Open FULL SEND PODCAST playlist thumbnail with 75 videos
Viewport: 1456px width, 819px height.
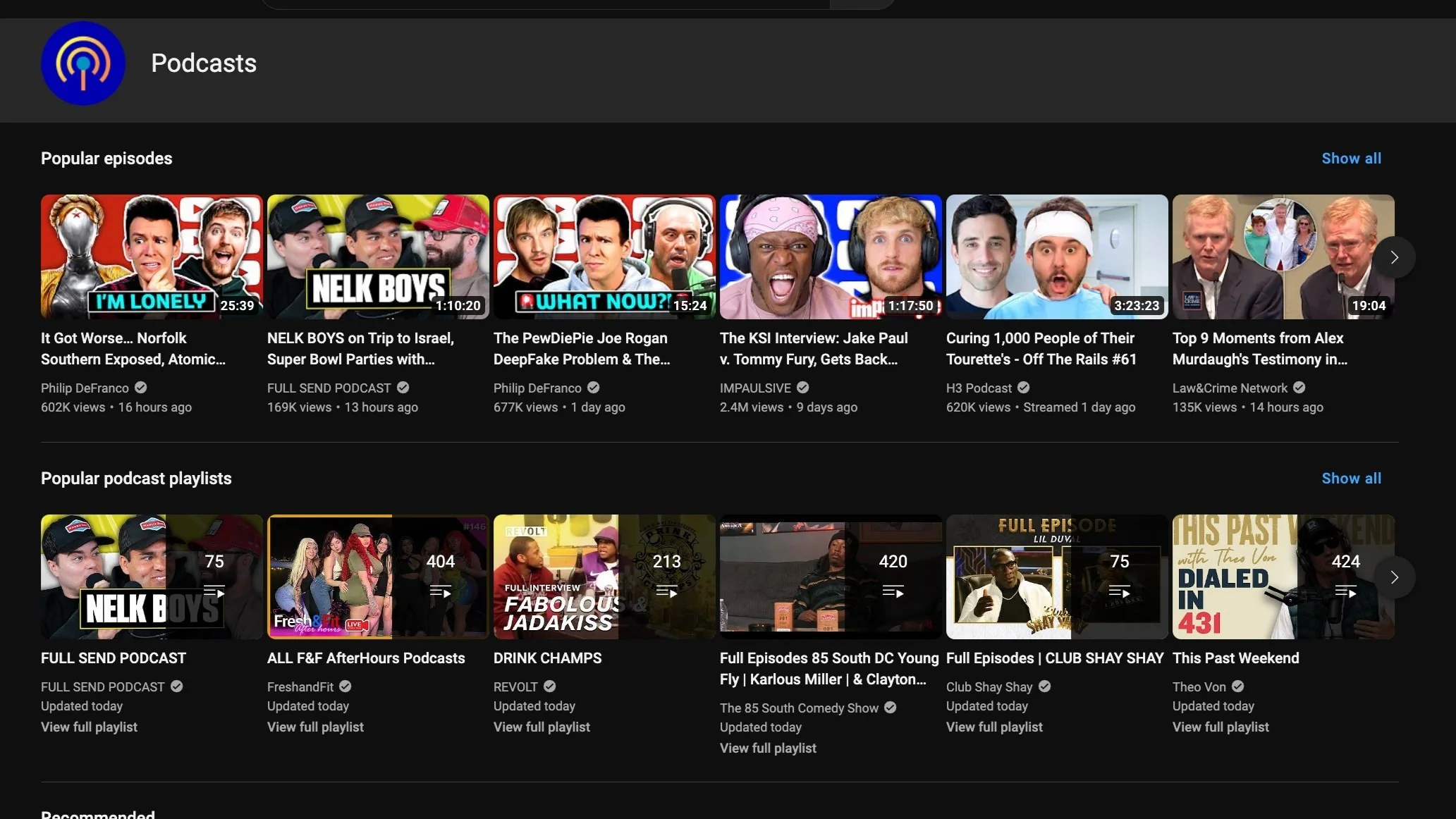click(x=152, y=577)
